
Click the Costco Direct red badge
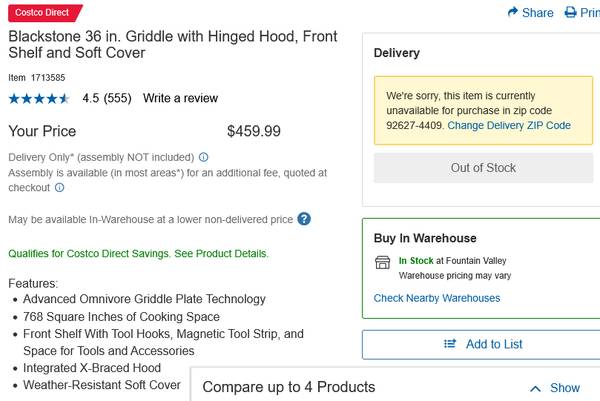pyautogui.click(x=45, y=13)
